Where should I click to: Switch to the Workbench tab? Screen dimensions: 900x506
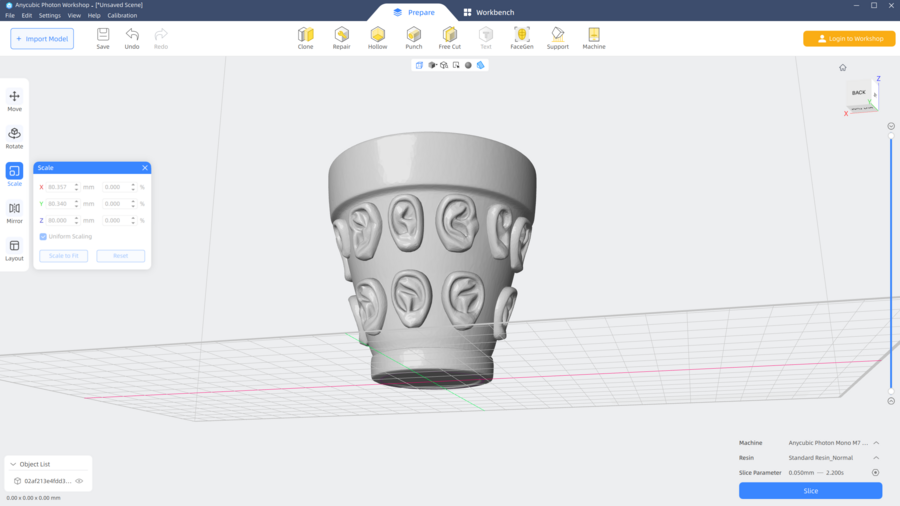pyautogui.click(x=489, y=12)
